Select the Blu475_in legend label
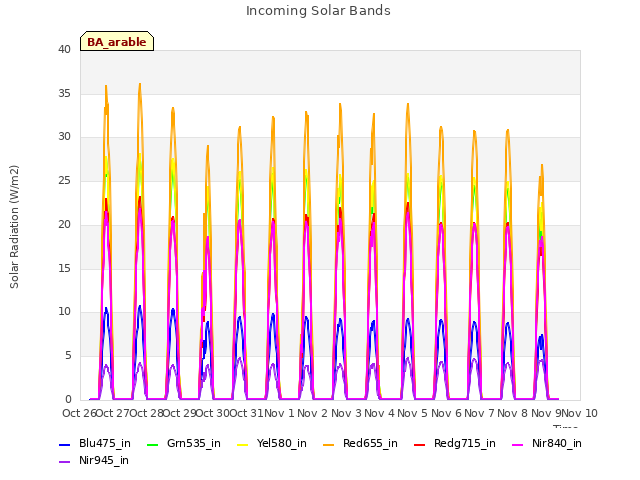 pyautogui.click(x=105, y=443)
